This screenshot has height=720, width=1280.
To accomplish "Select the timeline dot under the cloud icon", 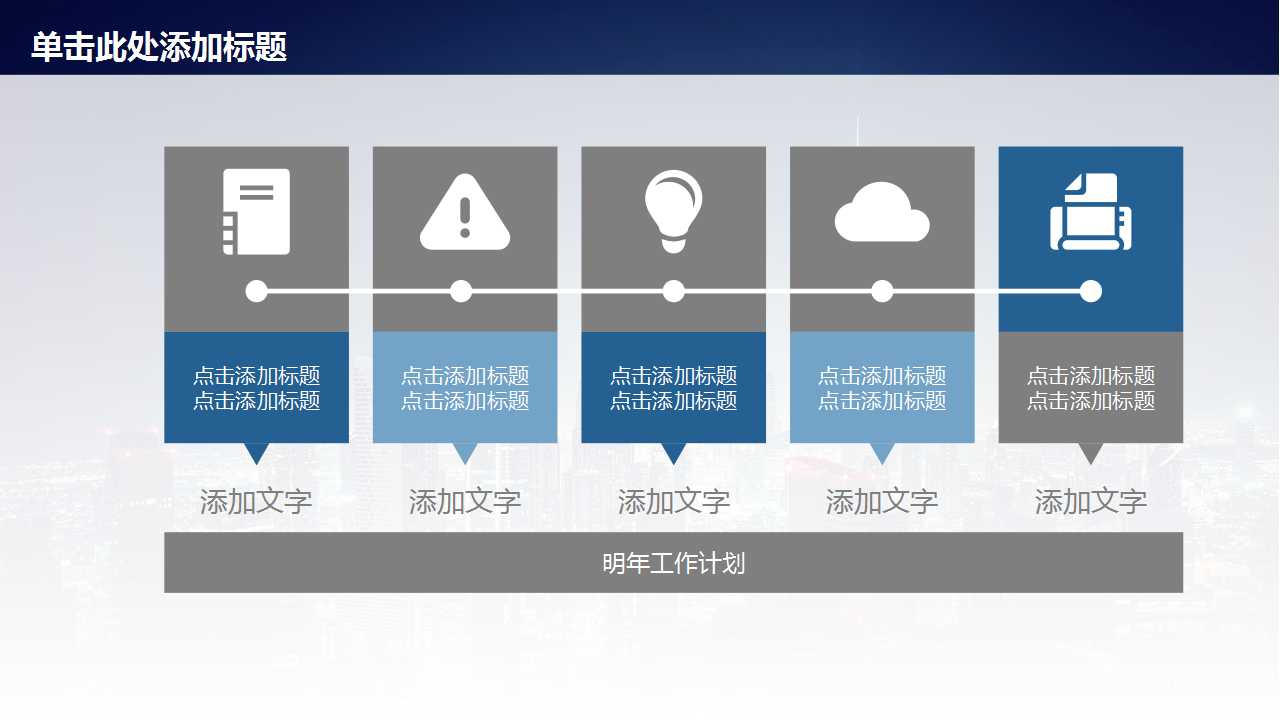I will [882, 291].
